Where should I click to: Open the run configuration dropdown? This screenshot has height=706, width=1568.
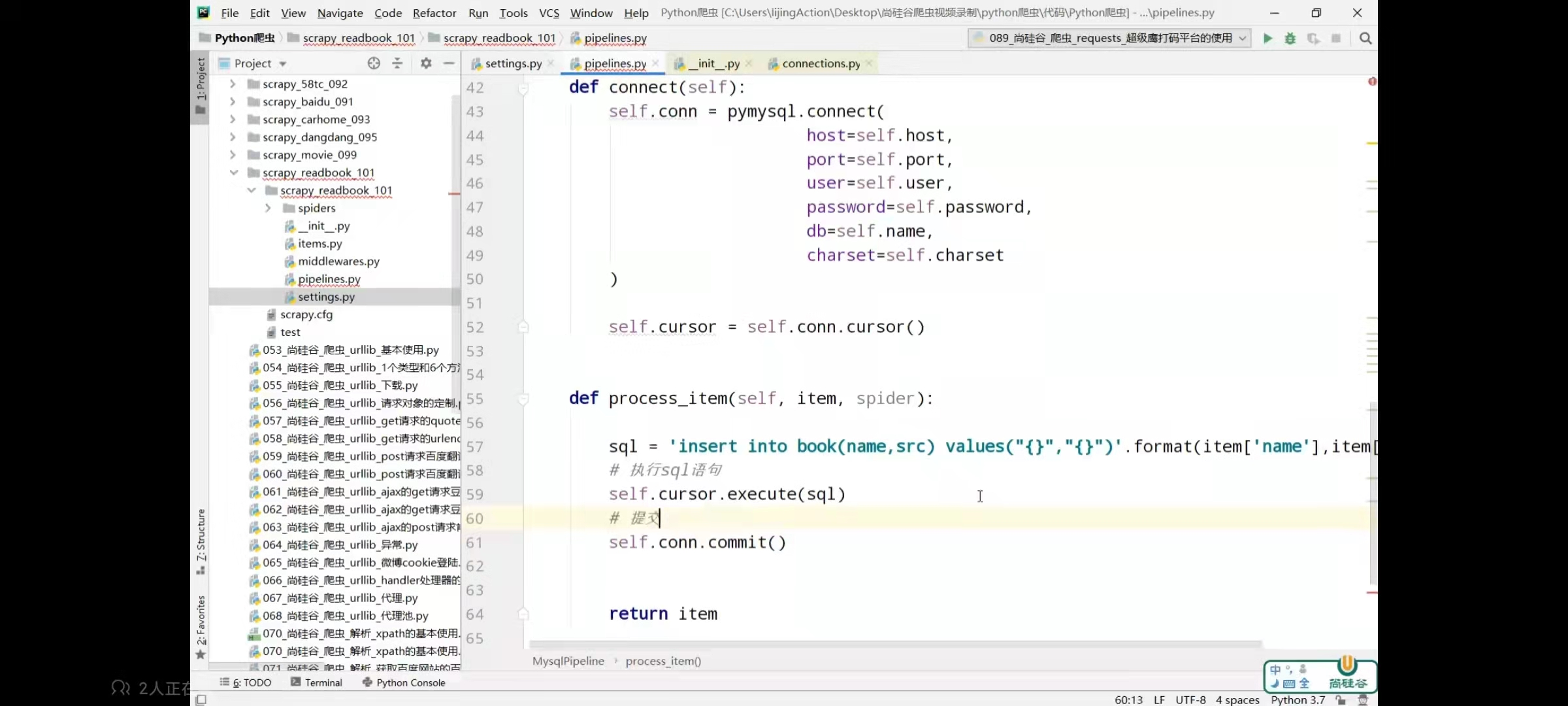point(1109,39)
